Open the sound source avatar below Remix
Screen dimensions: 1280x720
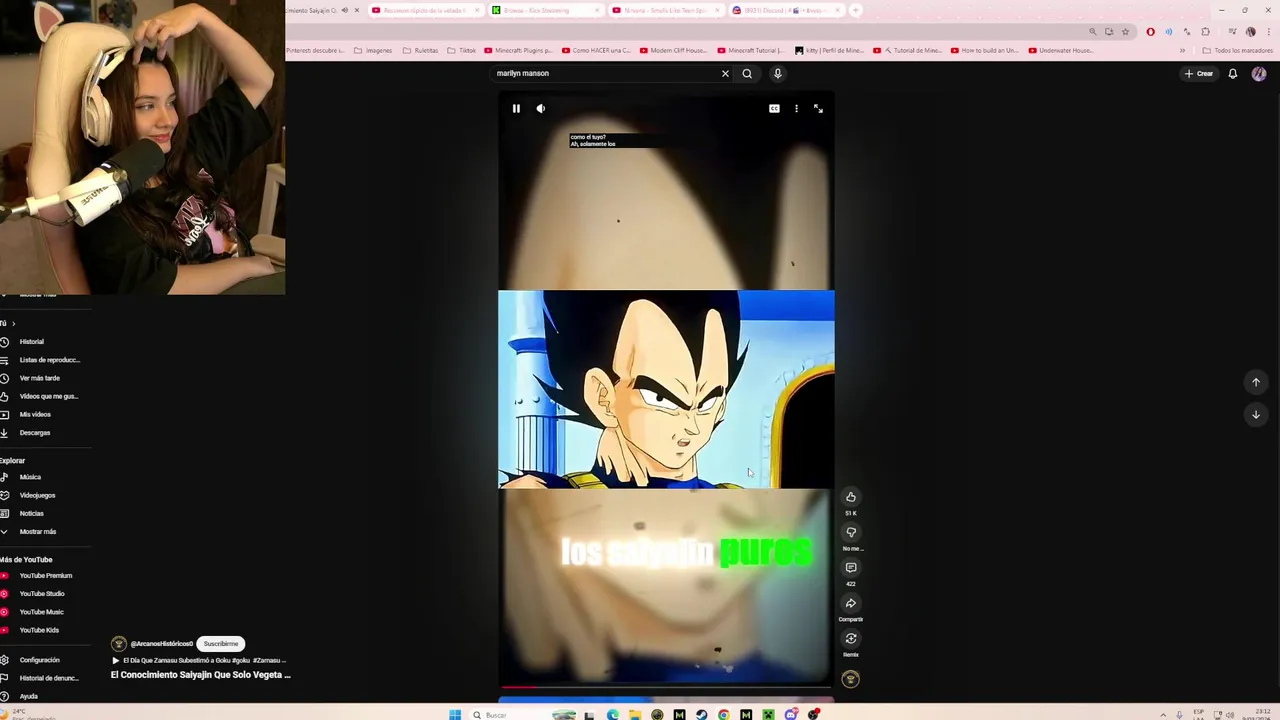click(x=851, y=679)
